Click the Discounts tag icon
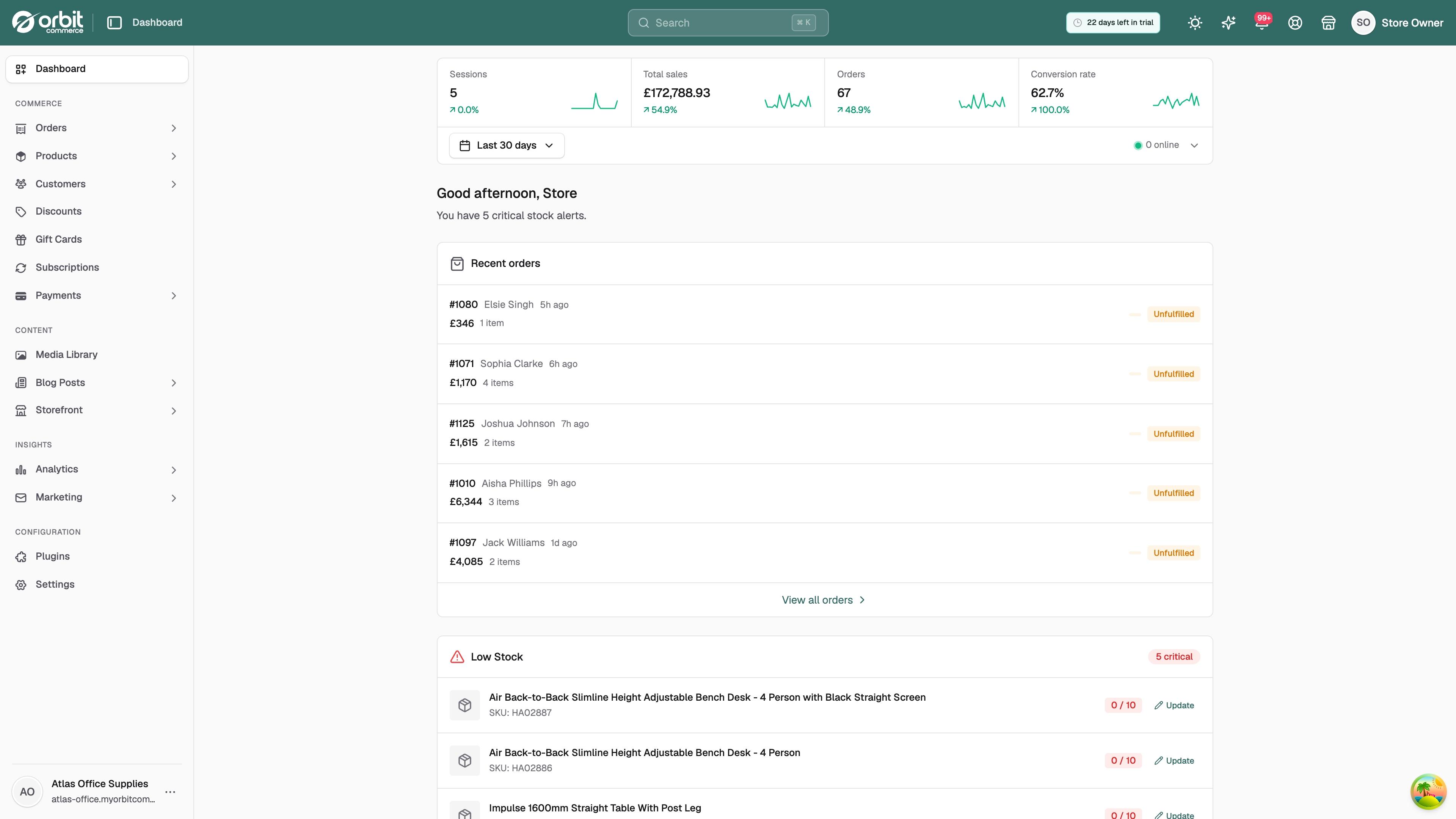The height and width of the screenshot is (819, 1456). (21, 212)
